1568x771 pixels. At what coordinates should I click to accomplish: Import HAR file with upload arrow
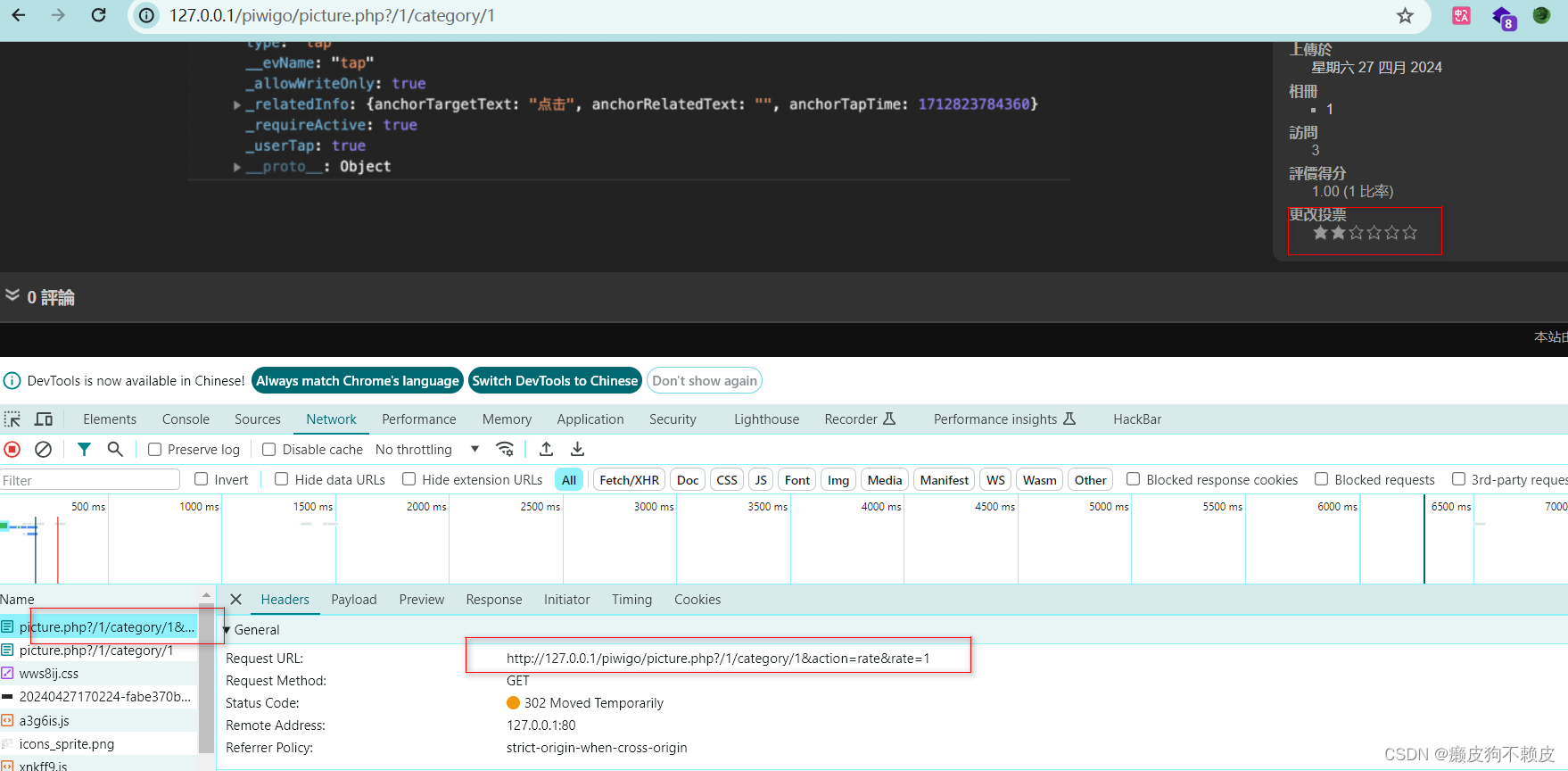tap(547, 449)
